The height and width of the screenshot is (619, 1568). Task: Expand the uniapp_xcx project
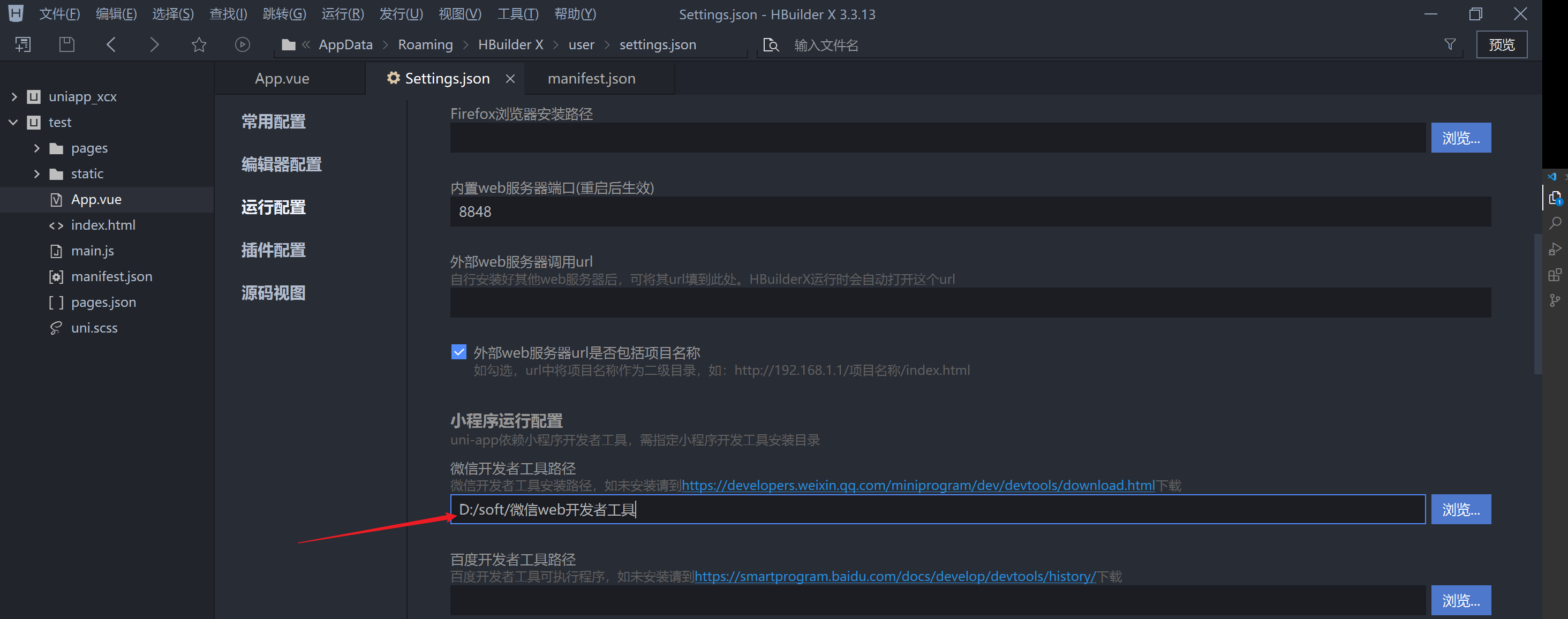tap(14, 97)
